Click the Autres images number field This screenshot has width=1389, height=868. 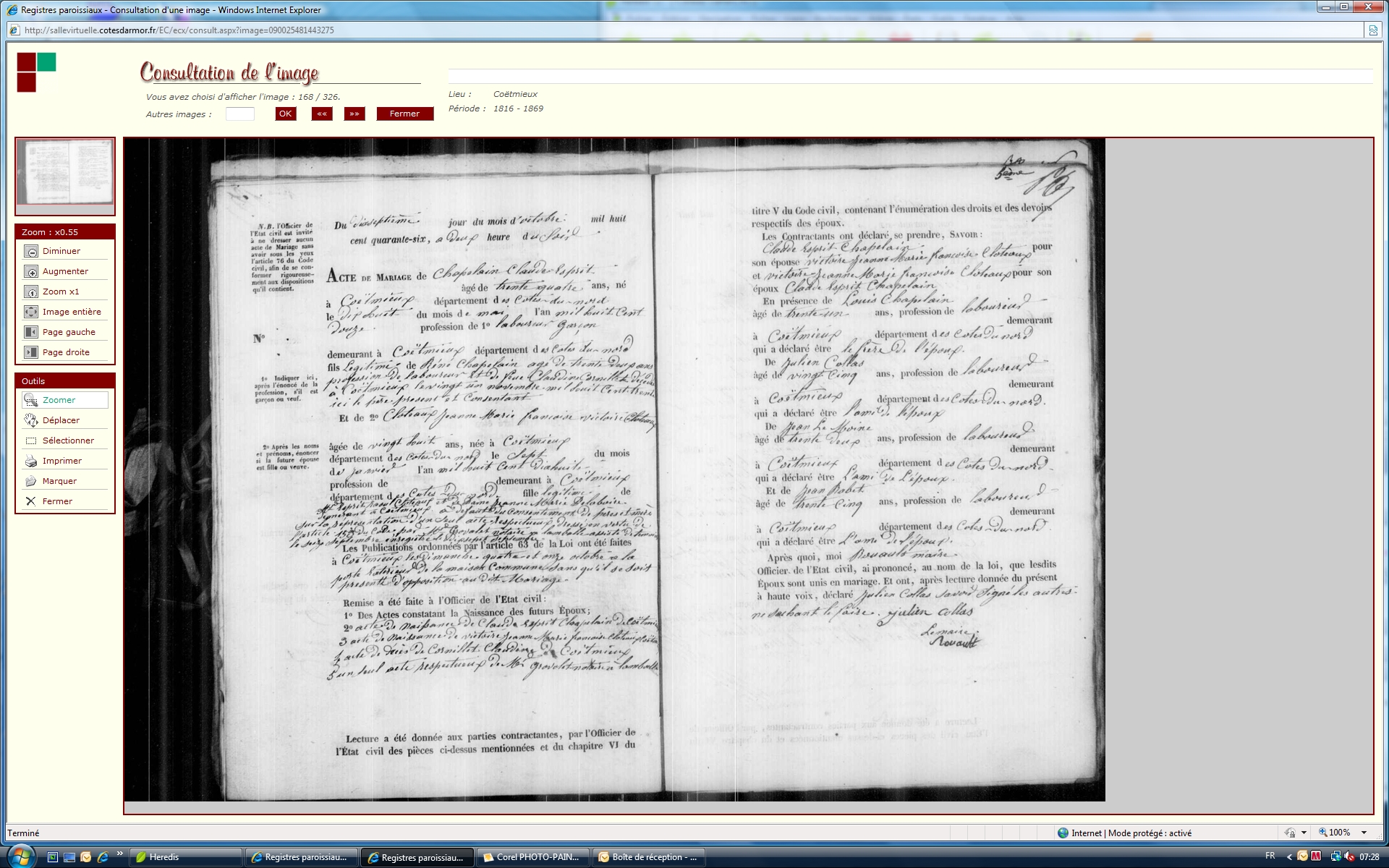click(x=239, y=114)
